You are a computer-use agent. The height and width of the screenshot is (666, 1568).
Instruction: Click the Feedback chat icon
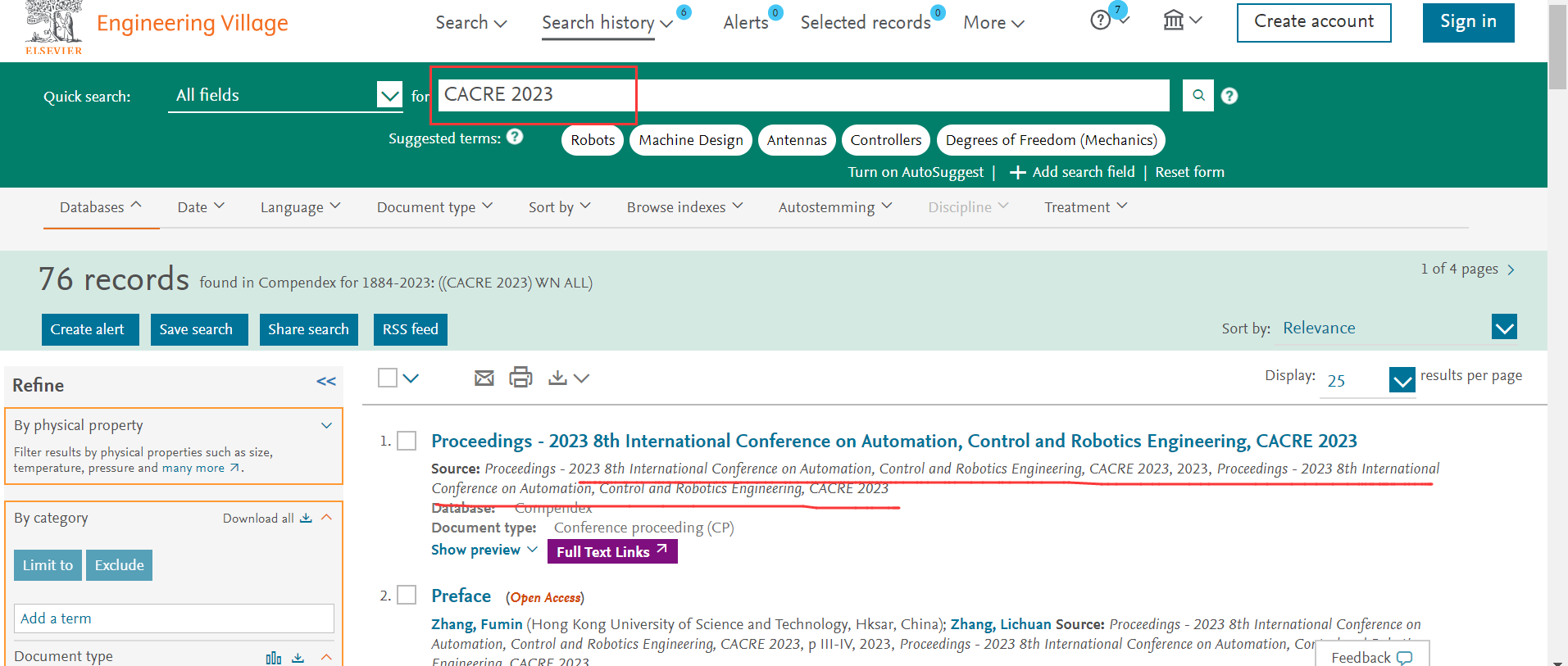point(1405,658)
